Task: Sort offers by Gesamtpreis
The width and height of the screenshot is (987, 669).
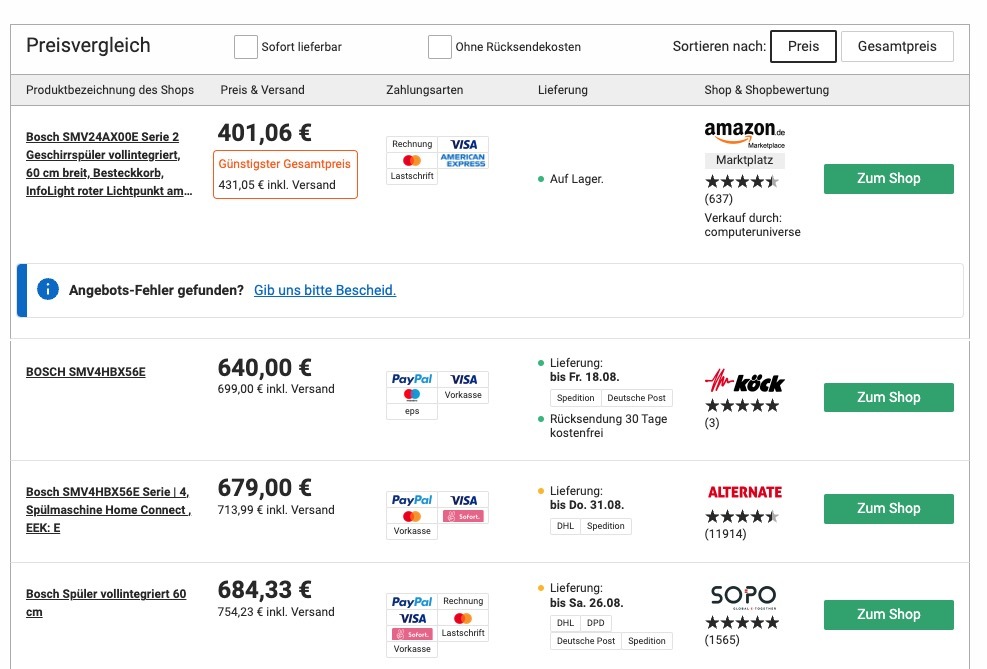Action: tap(897, 47)
